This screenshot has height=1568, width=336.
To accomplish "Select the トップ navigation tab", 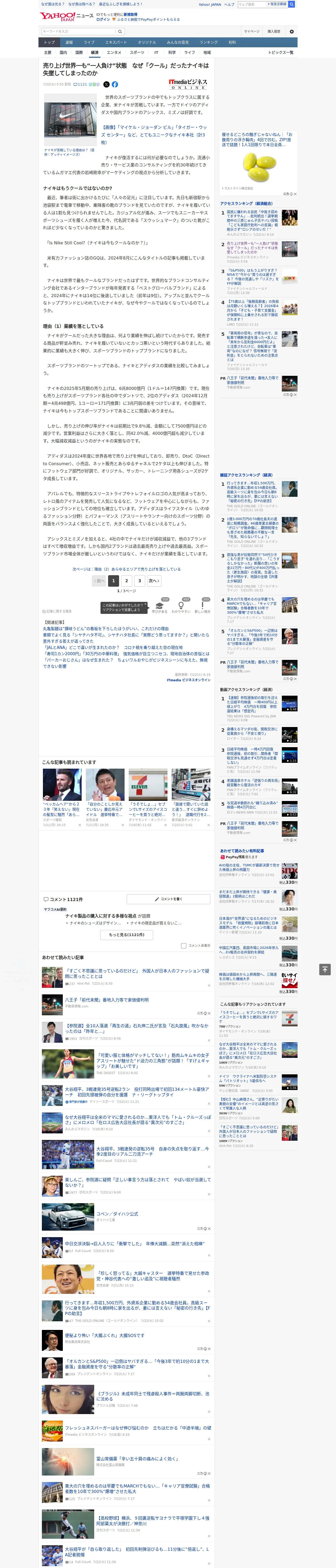I will pos(49,43).
